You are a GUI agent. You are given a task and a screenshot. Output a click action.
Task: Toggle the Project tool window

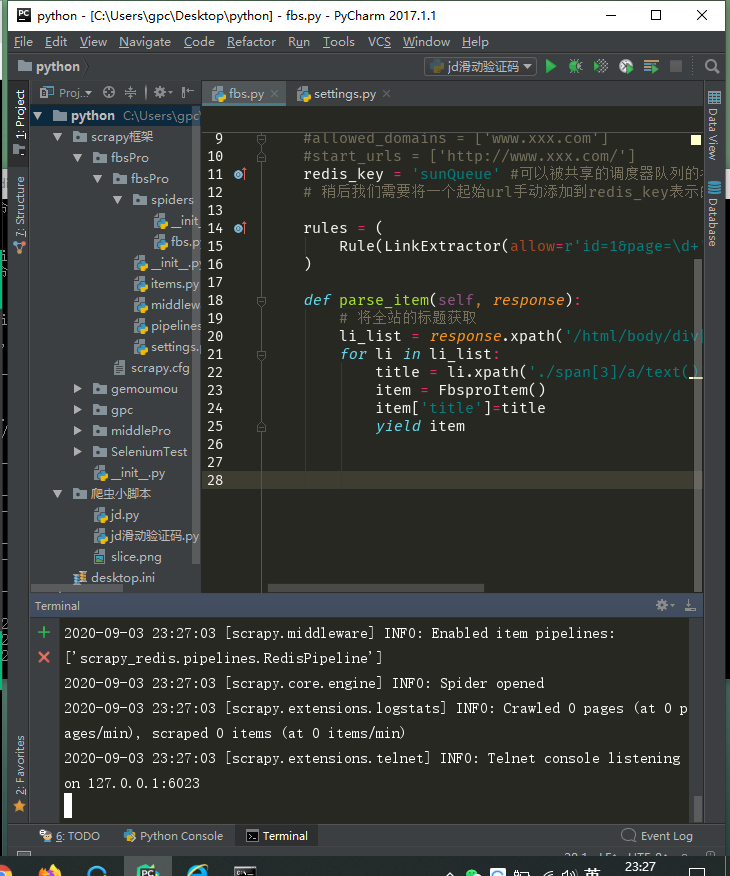(x=20, y=121)
